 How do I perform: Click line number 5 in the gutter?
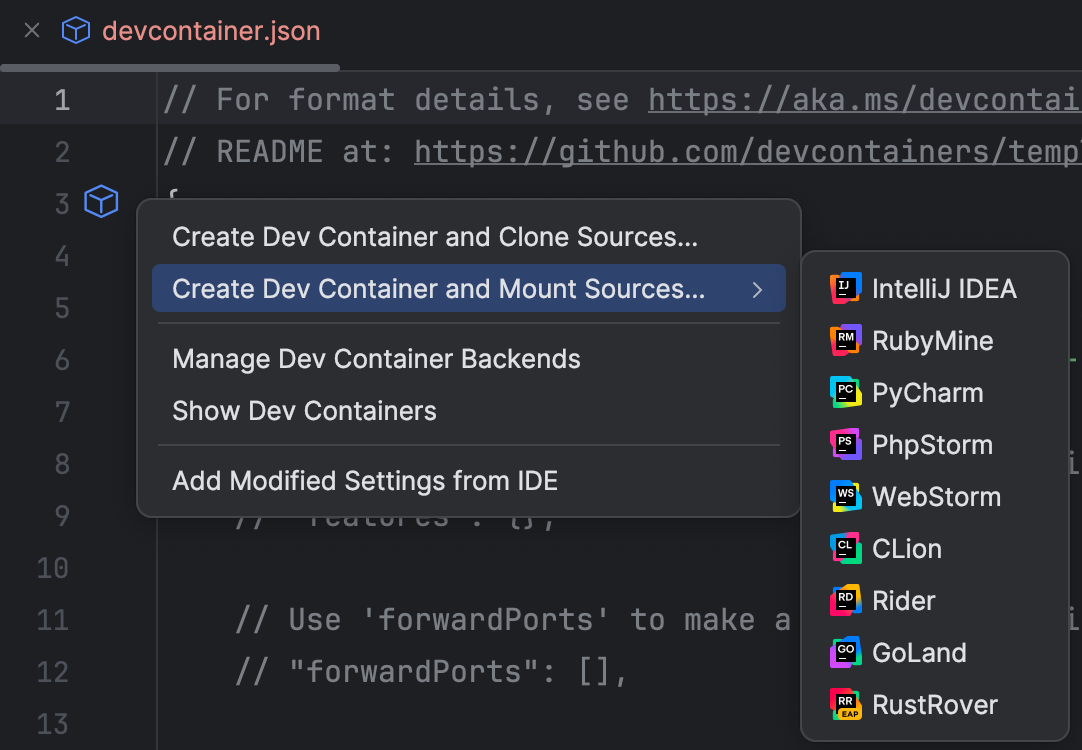[62, 308]
